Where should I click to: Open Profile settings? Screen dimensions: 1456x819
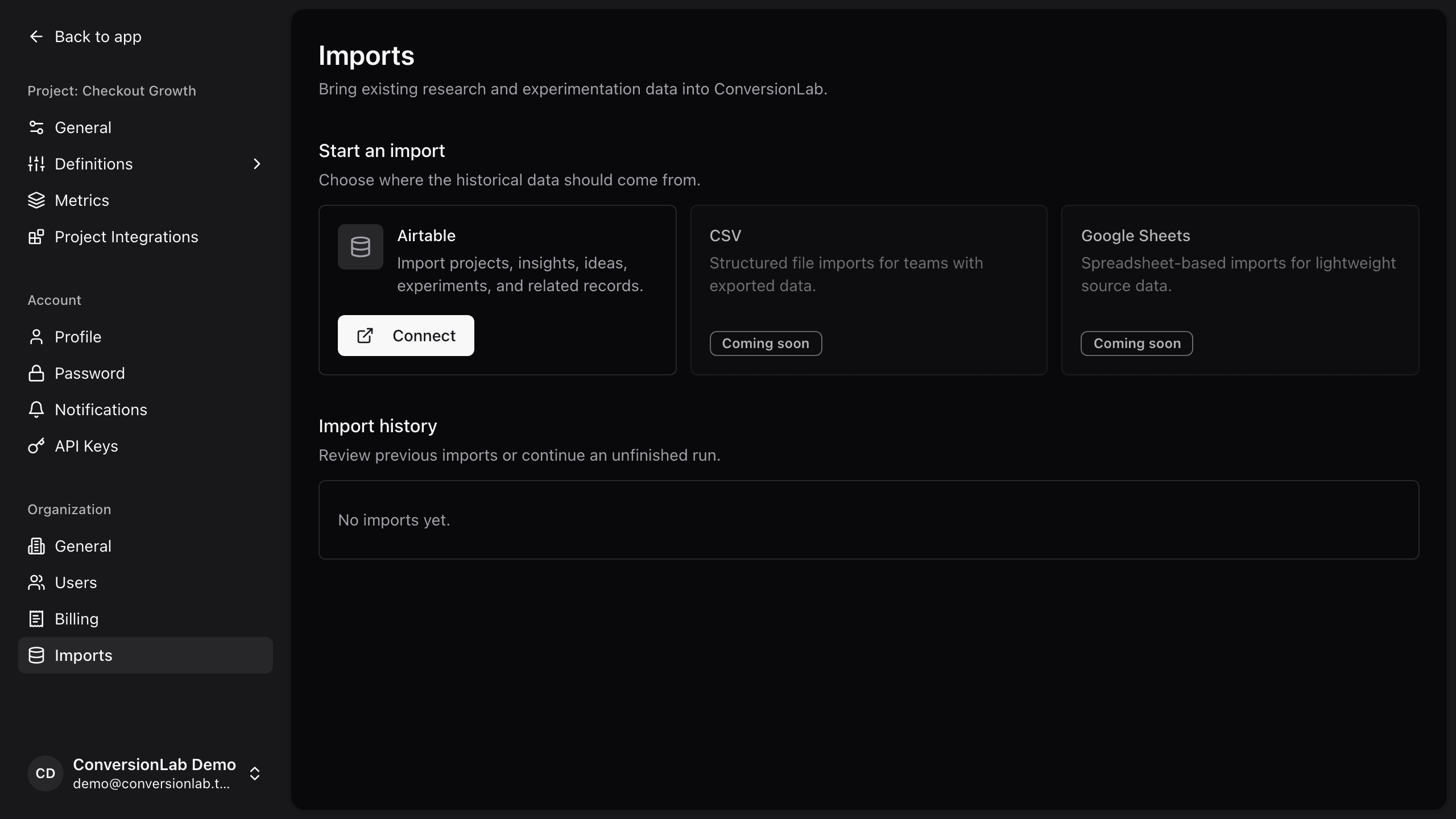tap(146, 337)
